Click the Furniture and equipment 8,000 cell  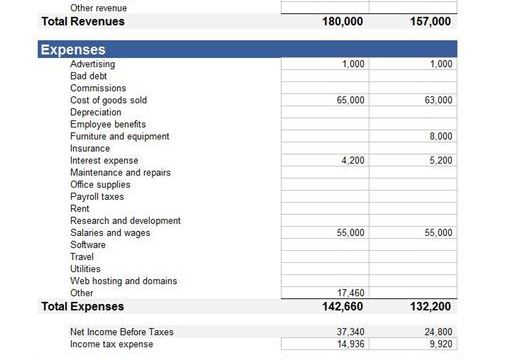pyautogui.click(x=413, y=136)
